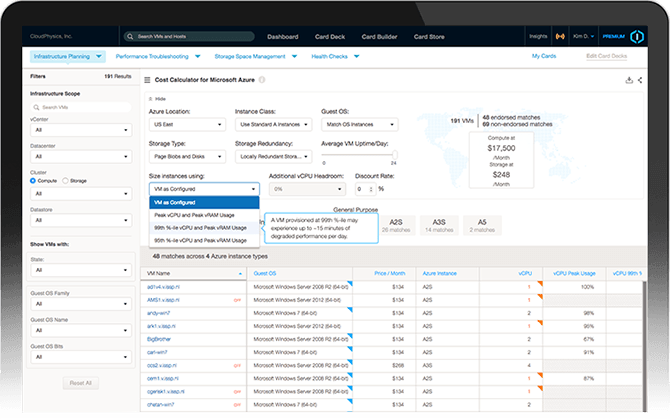Sort by Guest OS column header
670x419 pixels.
point(265,273)
